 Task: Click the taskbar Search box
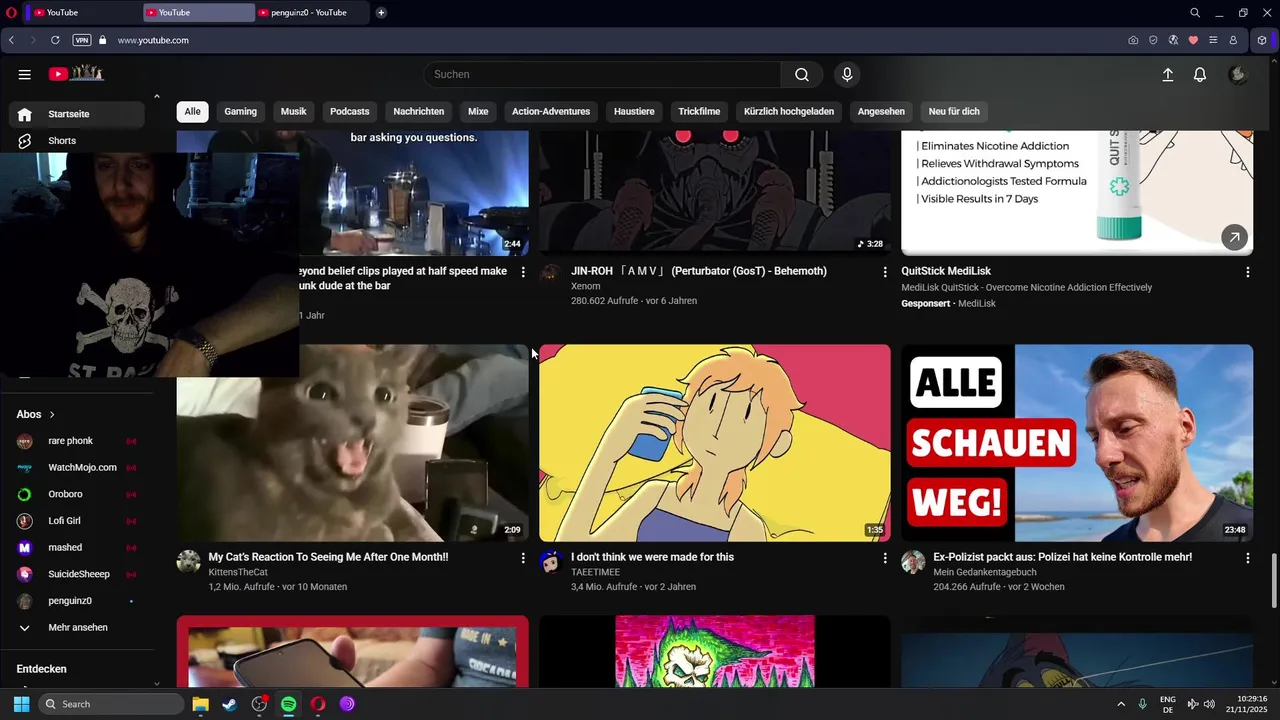[112, 704]
